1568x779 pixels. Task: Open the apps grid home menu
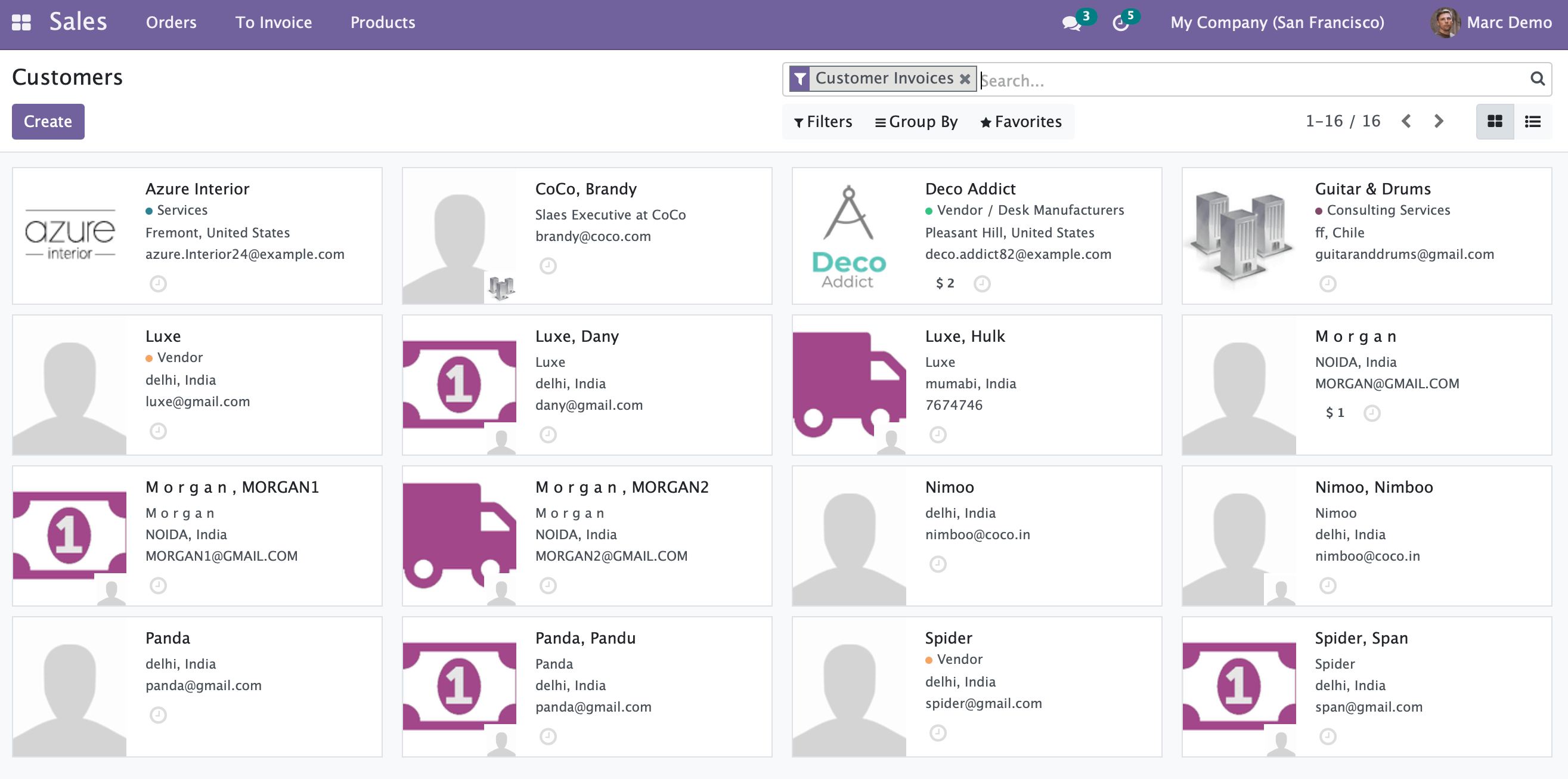click(21, 23)
